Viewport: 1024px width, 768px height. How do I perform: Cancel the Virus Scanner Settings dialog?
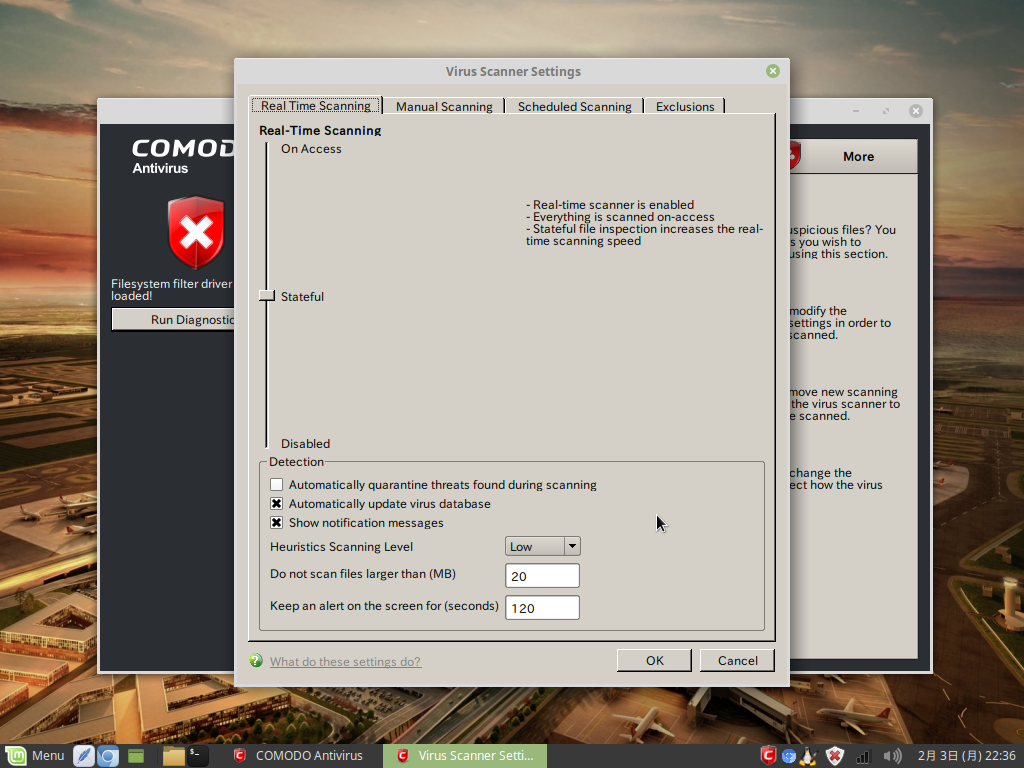pos(737,660)
